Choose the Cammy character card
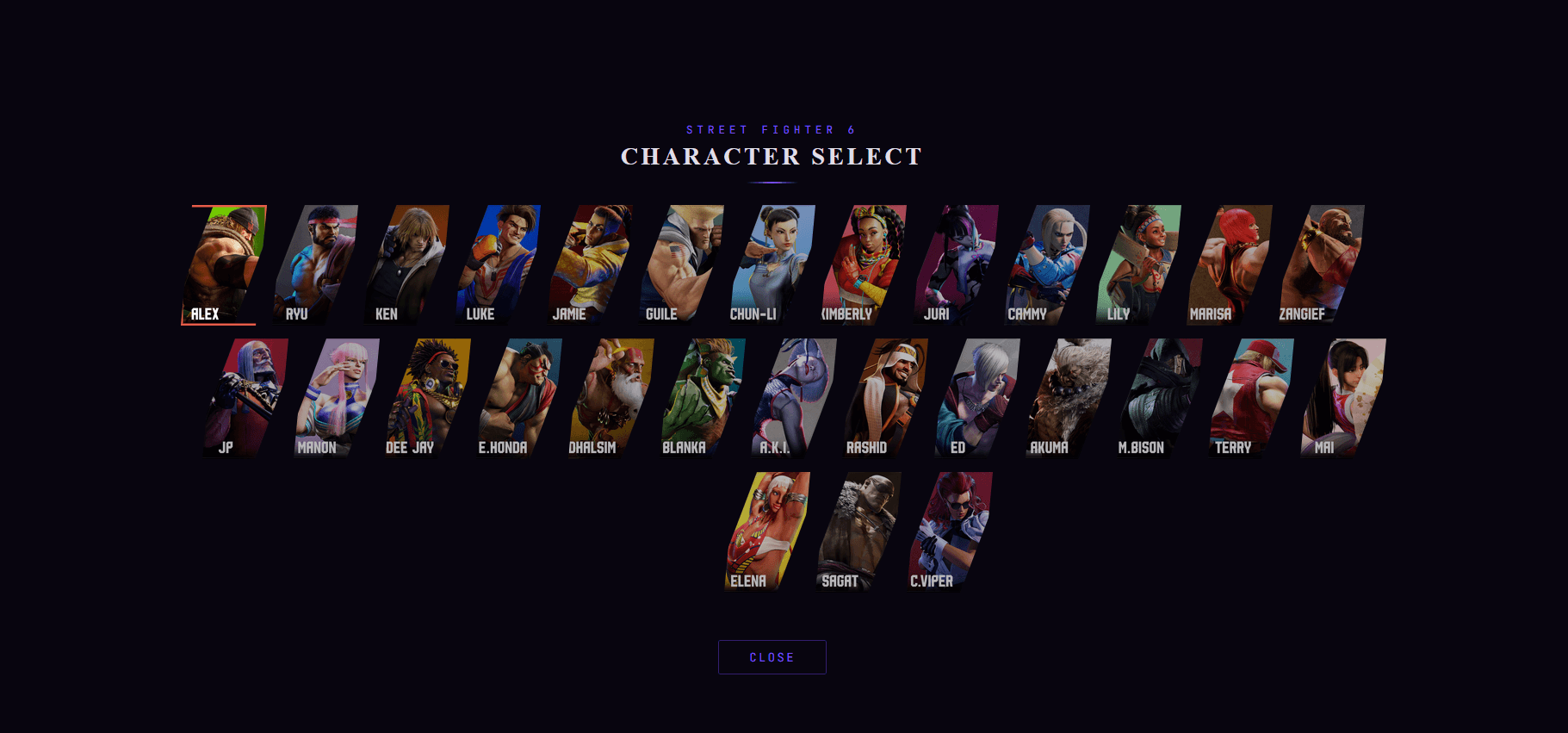The image size is (1568, 733). click(x=1048, y=264)
